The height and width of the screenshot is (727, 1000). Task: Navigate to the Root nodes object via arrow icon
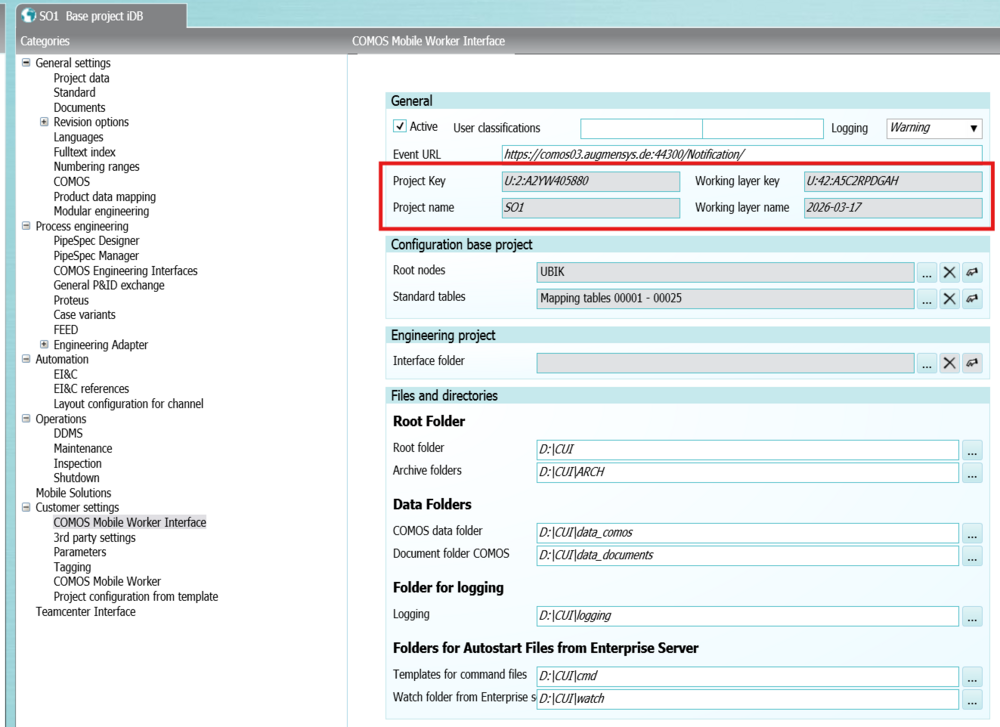click(x=971, y=272)
